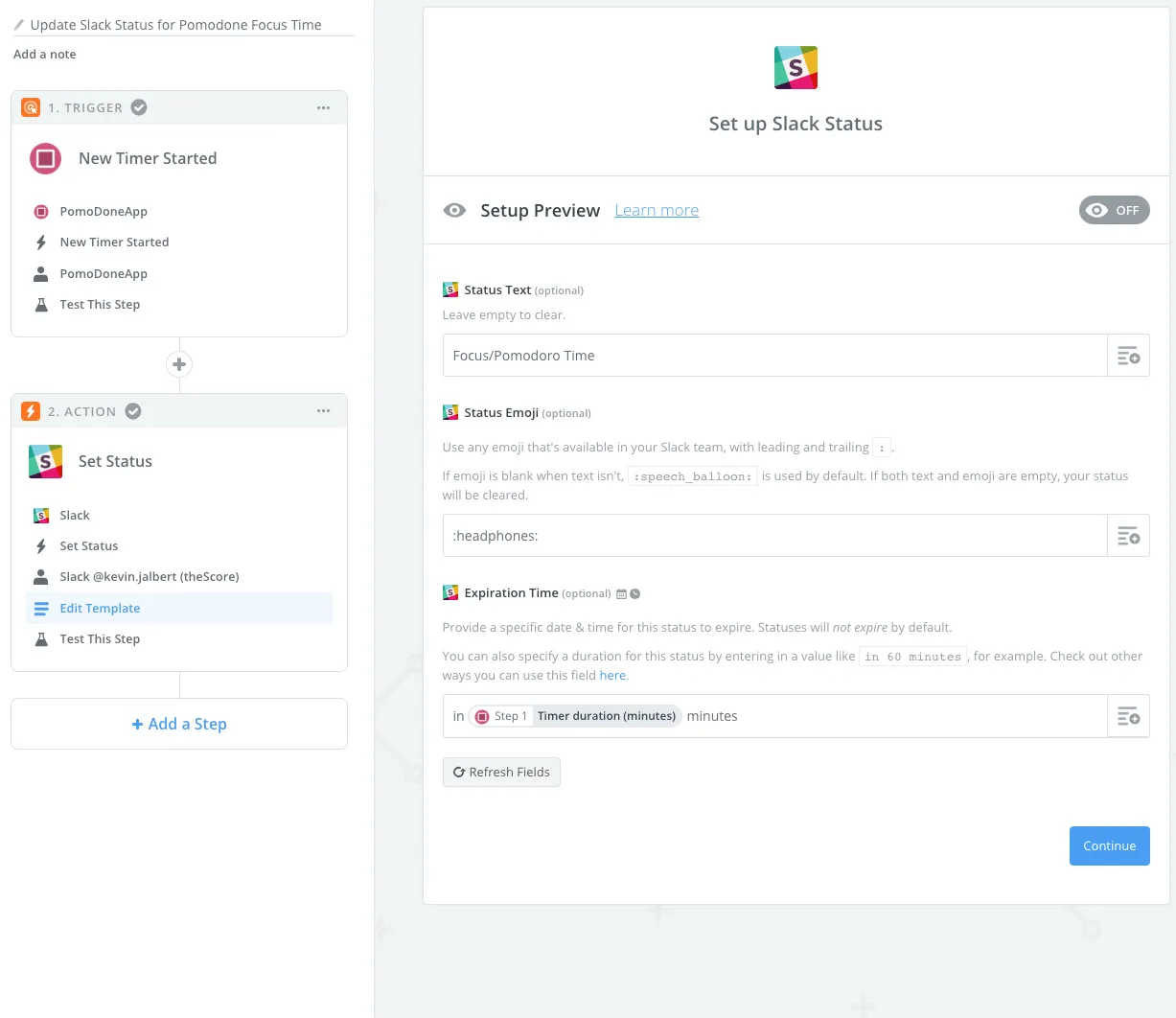
Task: Edit the Zap title text field
Action: tap(184, 25)
